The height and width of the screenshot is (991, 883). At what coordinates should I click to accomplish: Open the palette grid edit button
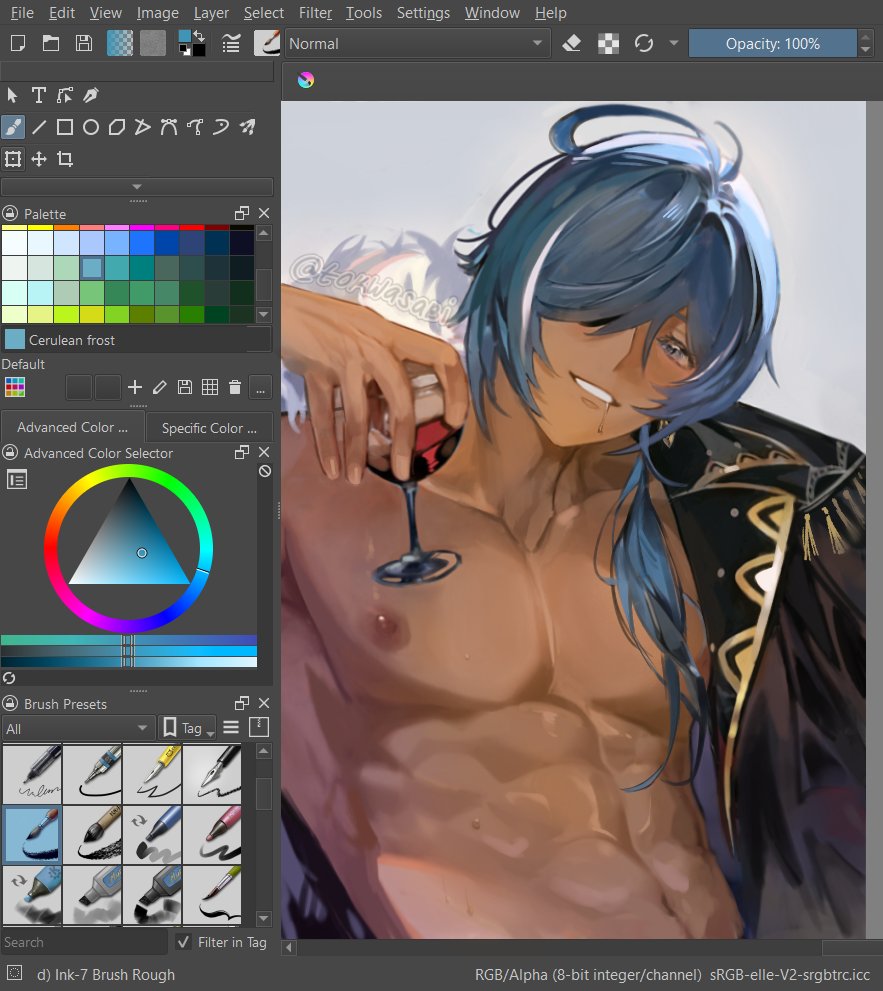(210, 387)
